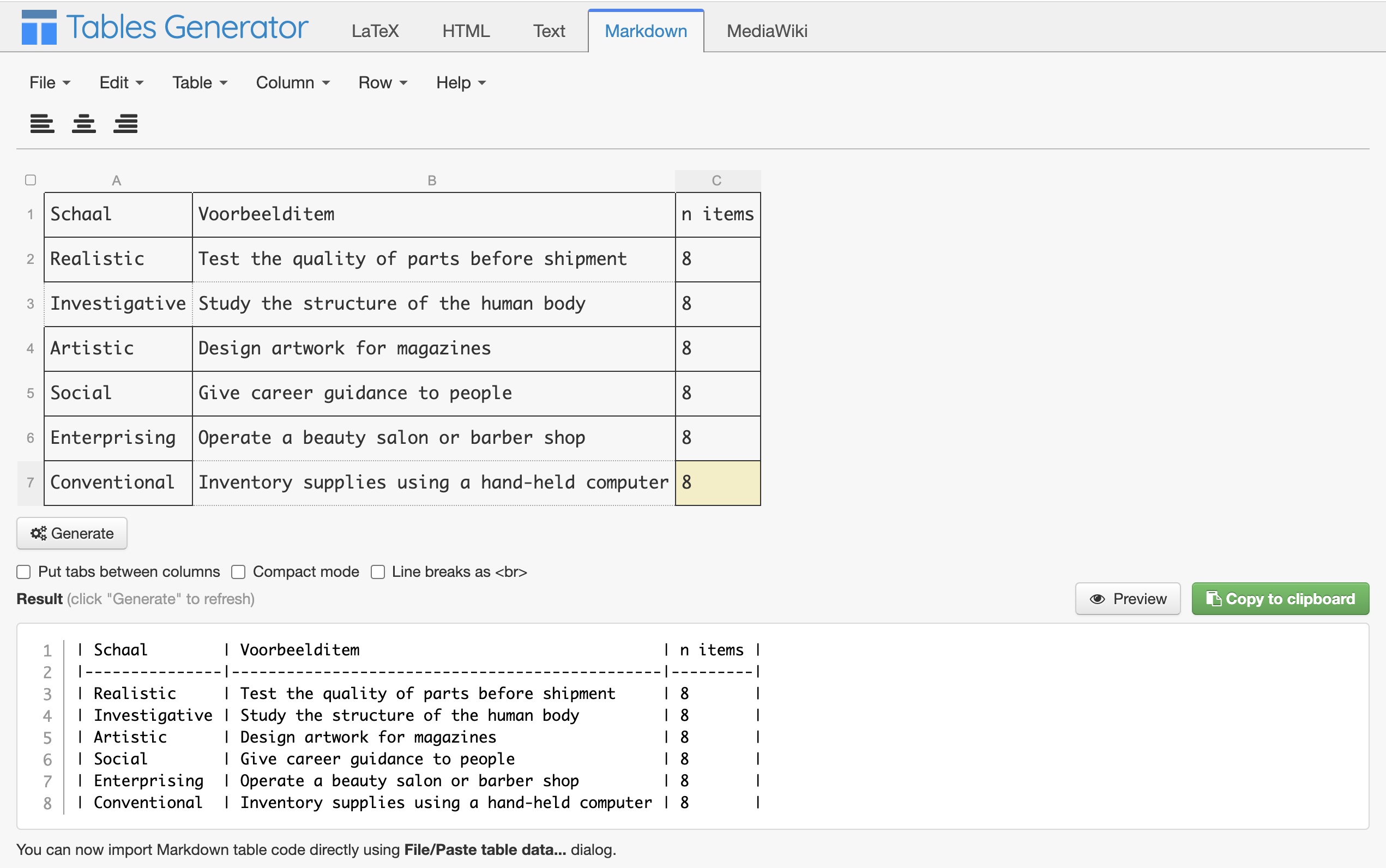Click the Tables Generator logo icon
Image resolution: width=1386 pixels, height=868 pixels.
point(39,27)
